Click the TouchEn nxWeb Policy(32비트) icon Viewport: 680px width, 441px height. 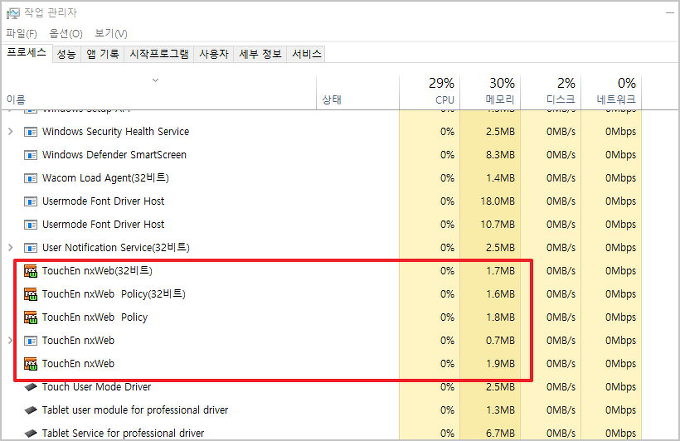tap(30, 294)
